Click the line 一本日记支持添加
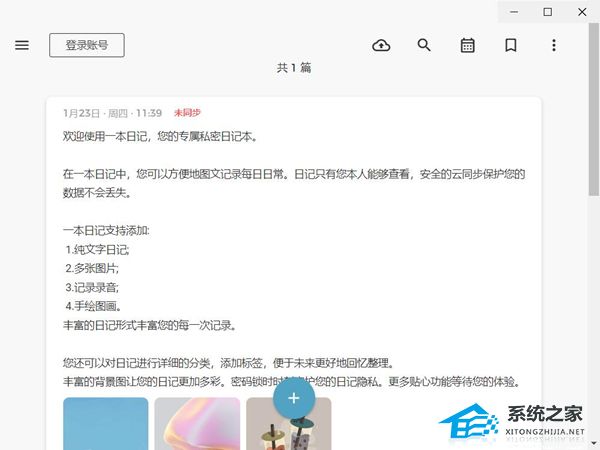The height and width of the screenshot is (450, 600). (106, 231)
